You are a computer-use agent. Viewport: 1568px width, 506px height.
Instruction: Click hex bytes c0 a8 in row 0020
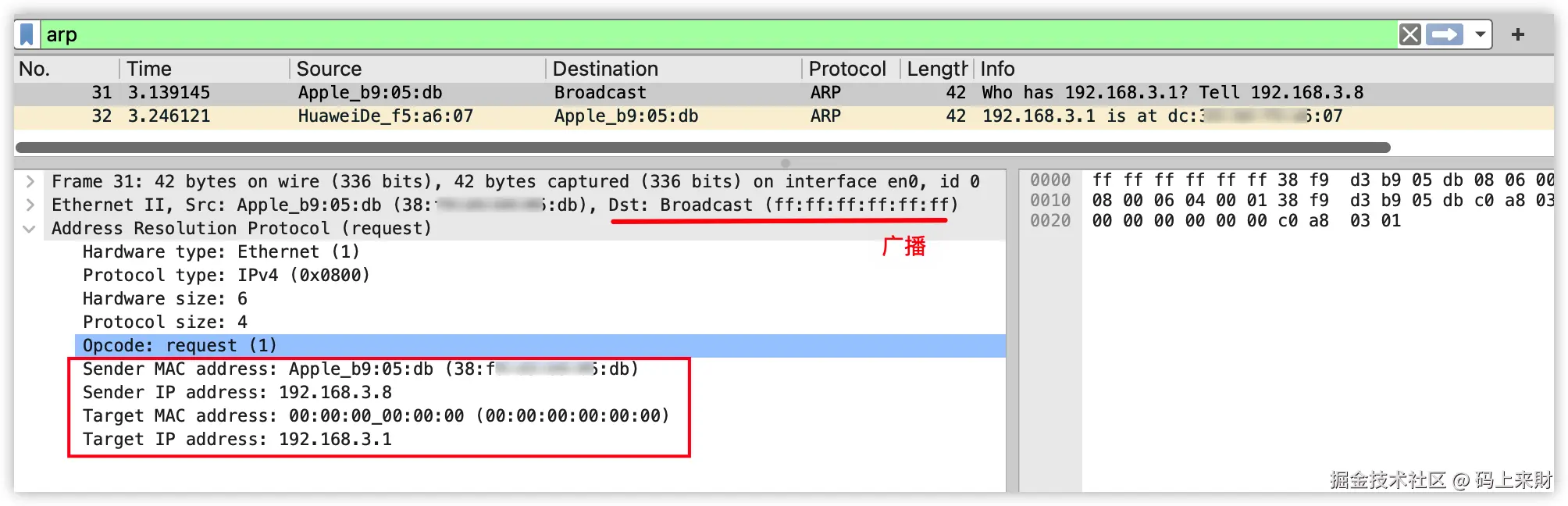[x=1303, y=221]
